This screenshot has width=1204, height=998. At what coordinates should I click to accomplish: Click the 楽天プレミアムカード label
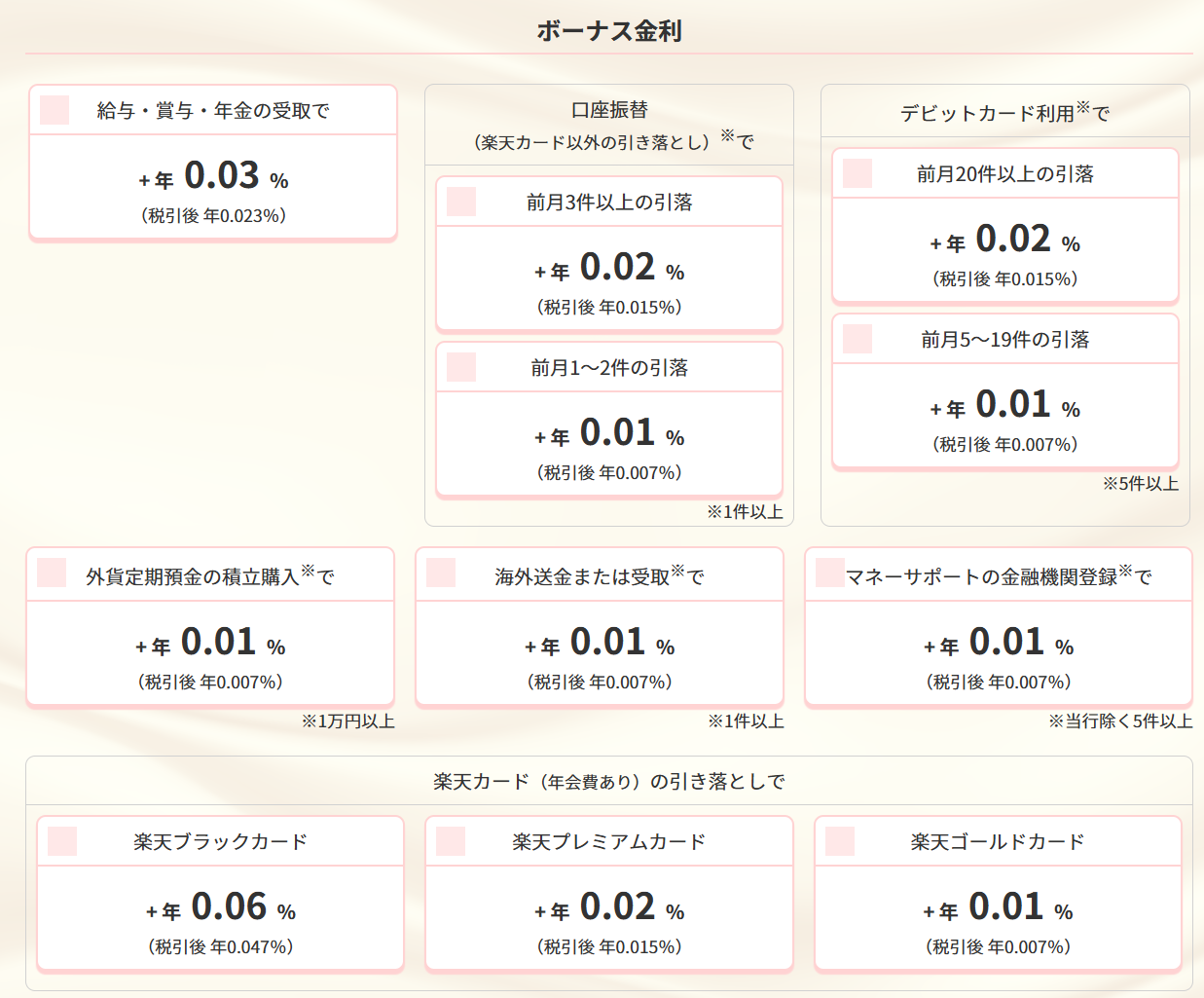tap(609, 842)
